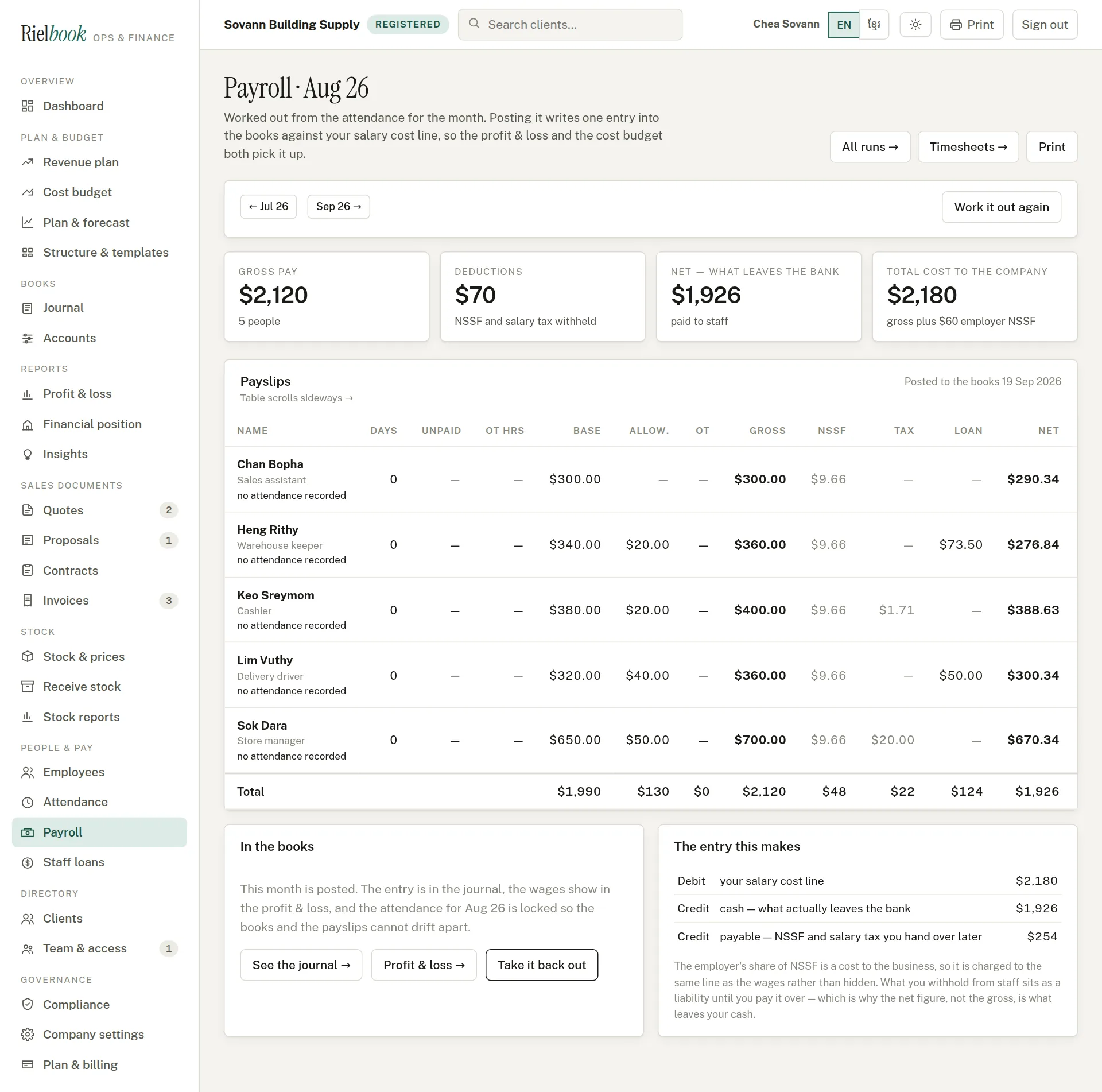Image resolution: width=1102 pixels, height=1092 pixels.
Task: Open All runs
Action: 870,147
